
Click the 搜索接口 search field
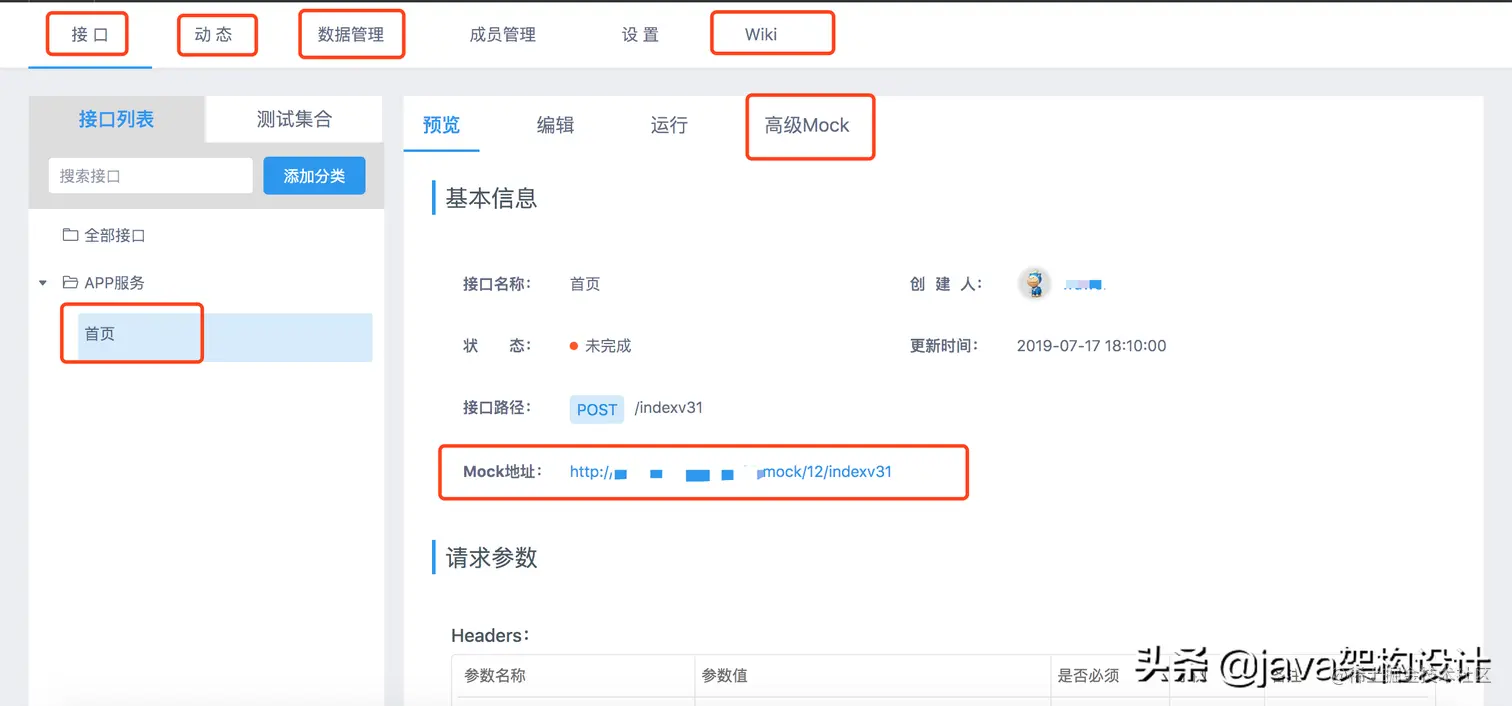click(150, 175)
